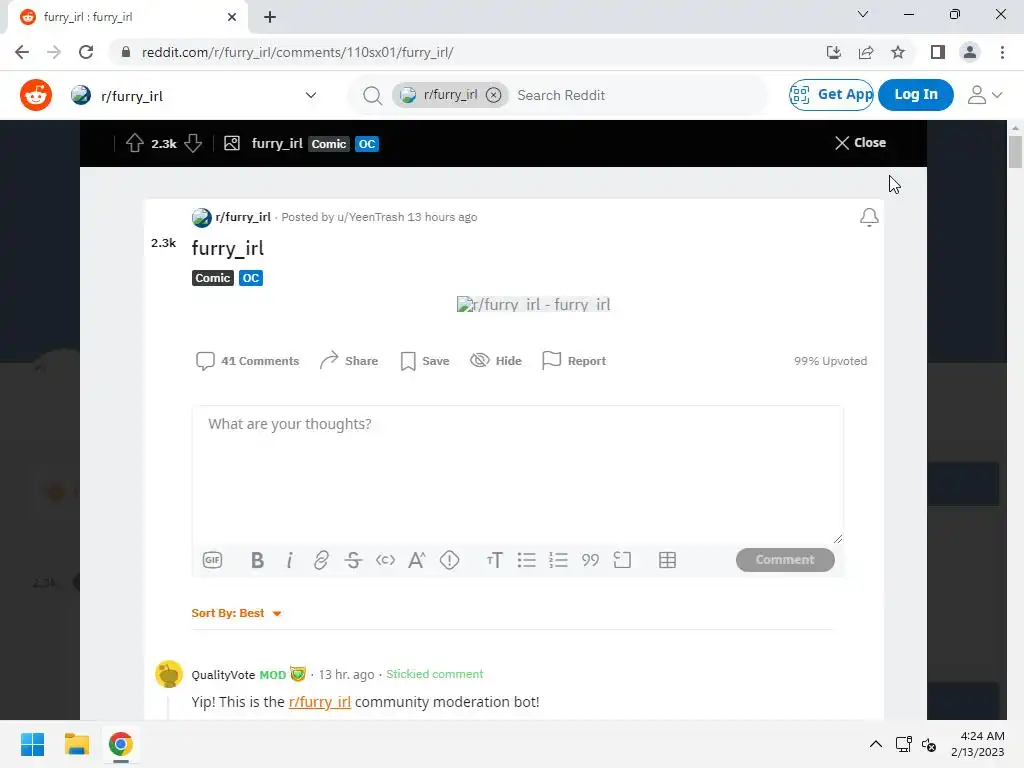This screenshot has height=768, width=1024.
Task: Open Chrome three-dot menu
Action: coord(1002,52)
